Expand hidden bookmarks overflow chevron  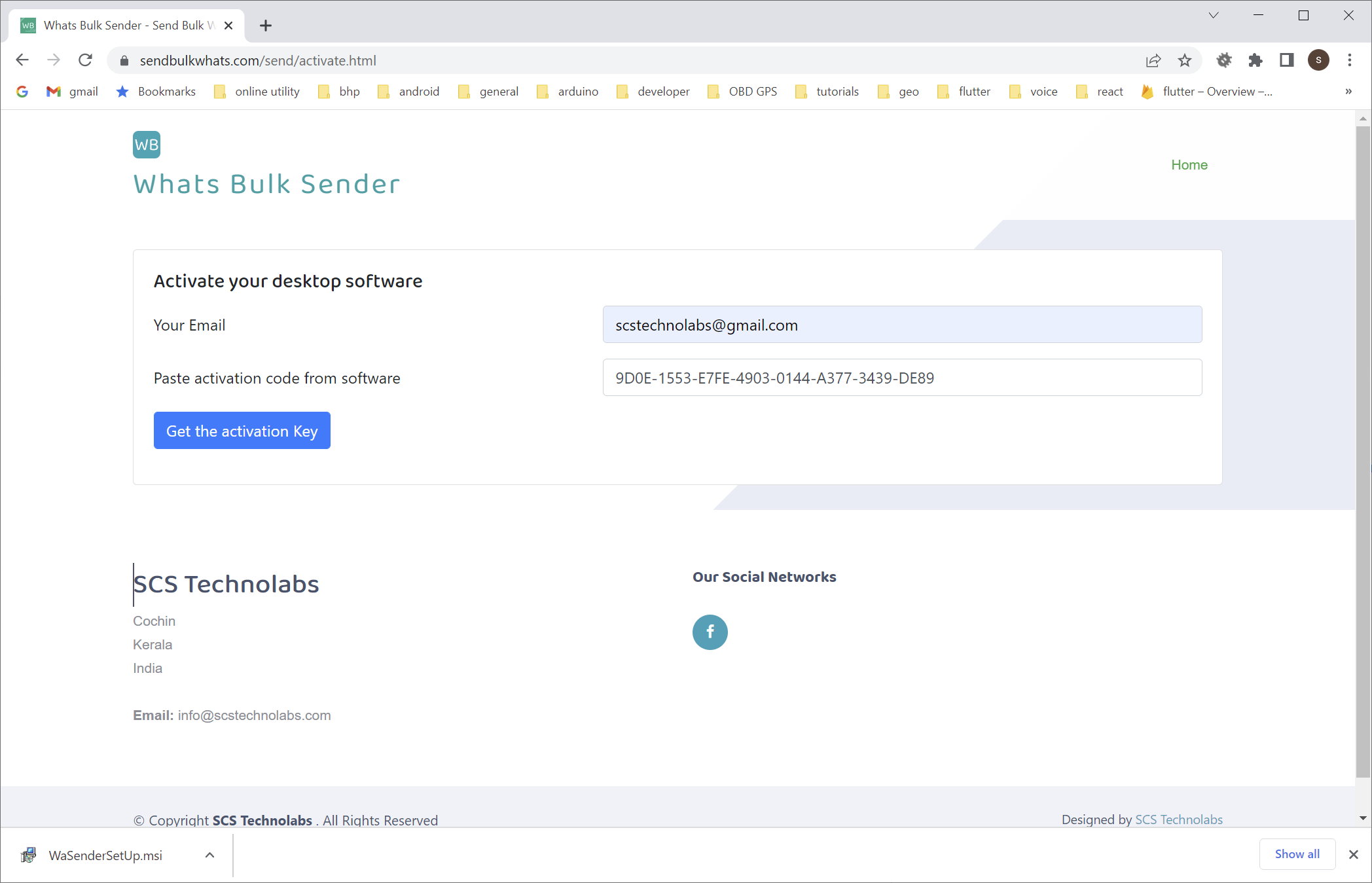1348,92
